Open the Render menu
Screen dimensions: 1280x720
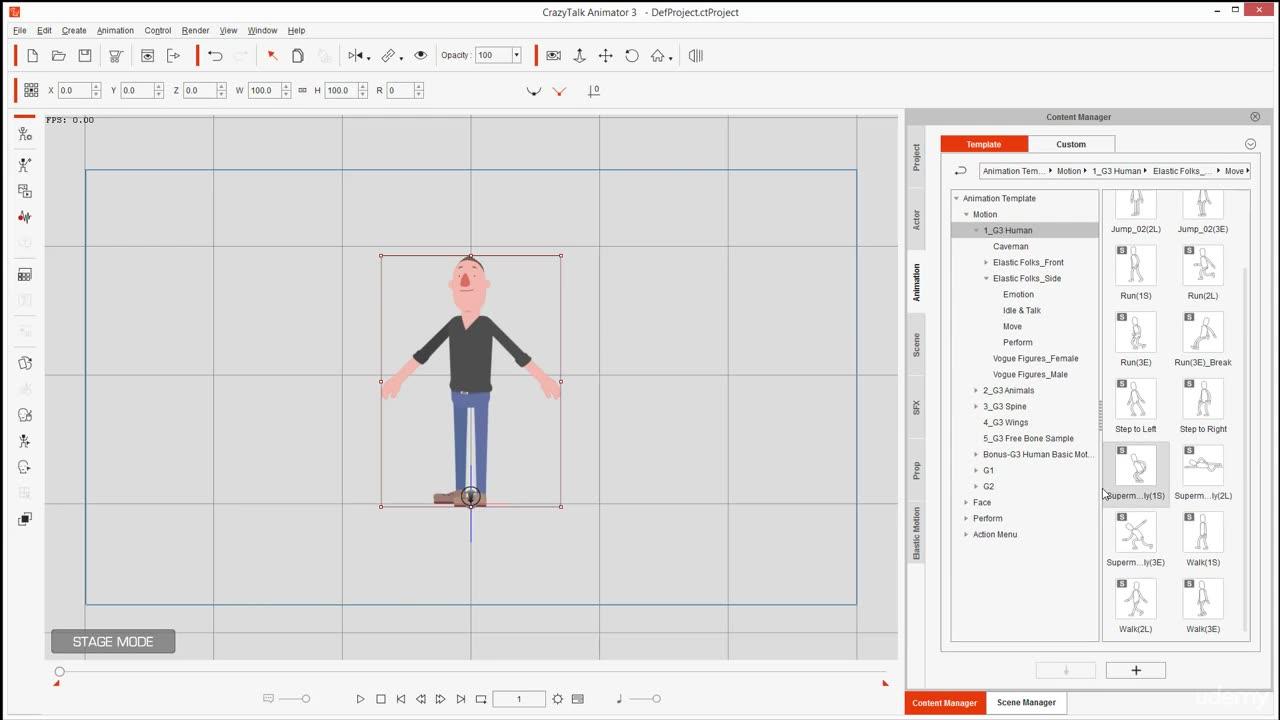[x=195, y=30]
